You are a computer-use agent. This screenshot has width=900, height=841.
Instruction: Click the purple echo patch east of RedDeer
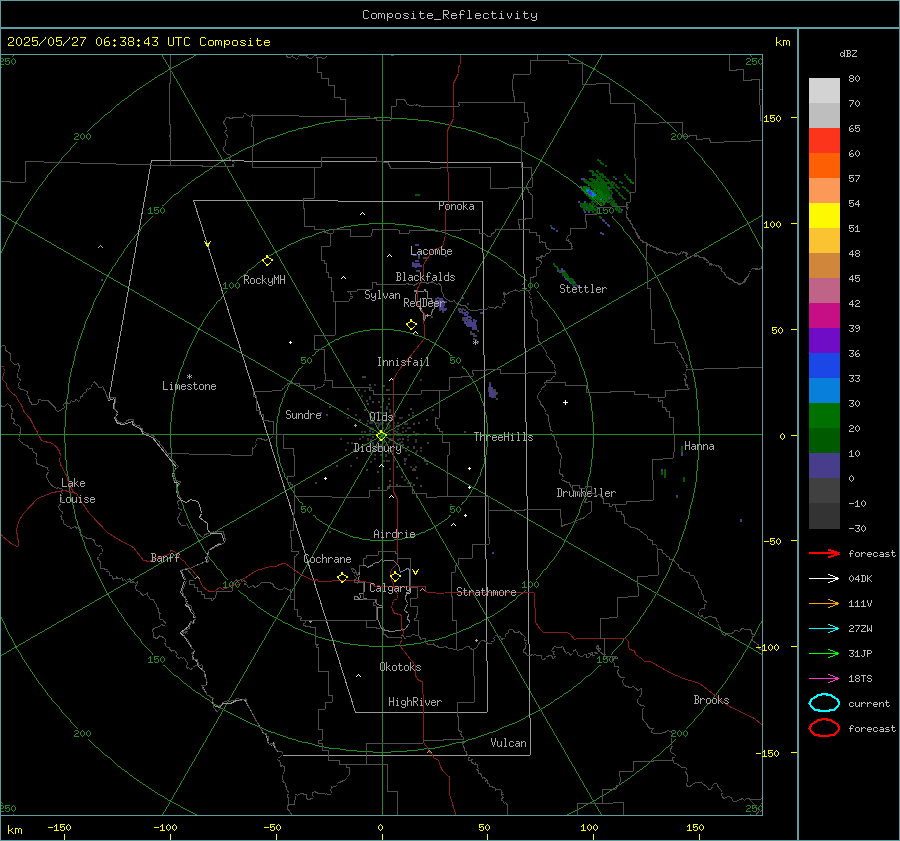pos(469,319)
